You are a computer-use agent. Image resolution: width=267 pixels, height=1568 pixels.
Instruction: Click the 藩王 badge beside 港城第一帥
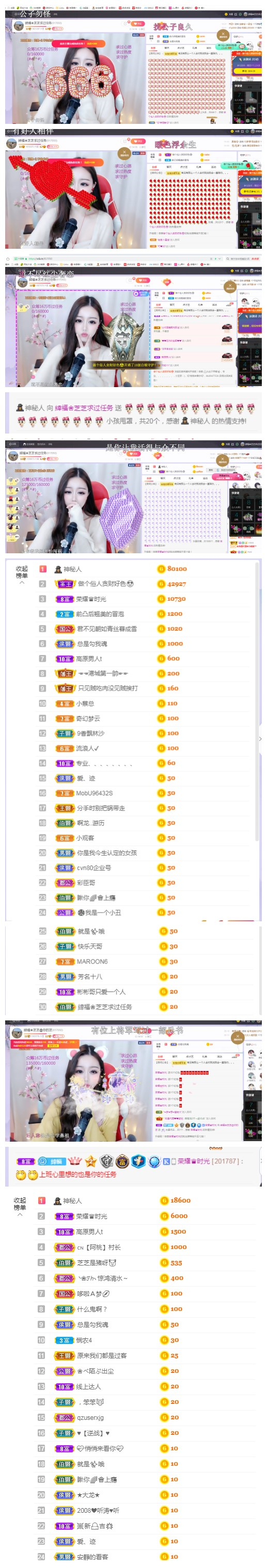click(x=65, y=673)
